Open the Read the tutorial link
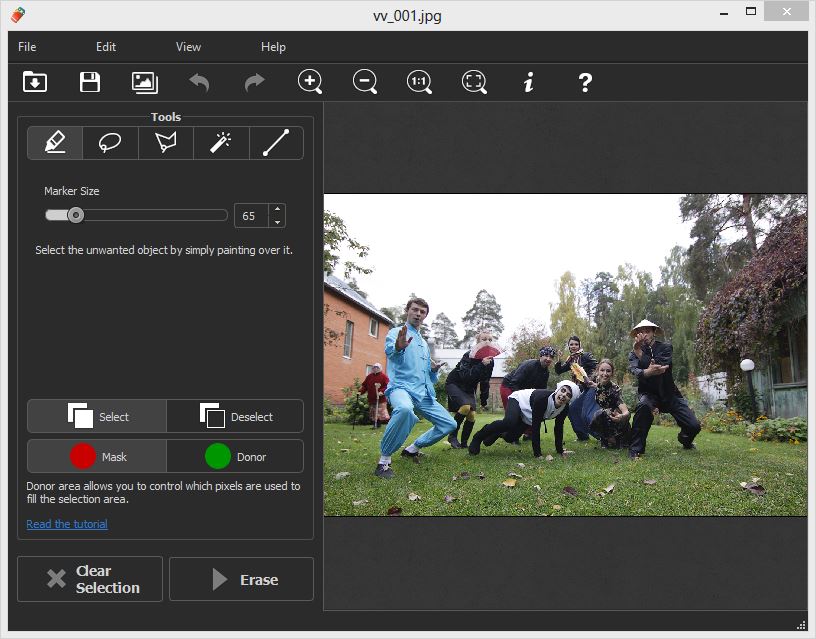The height and width of the screenshot is (639, 816). pos(67,524)
